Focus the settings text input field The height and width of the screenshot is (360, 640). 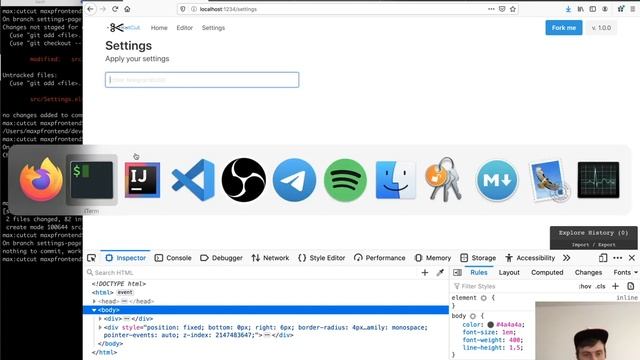[202, 80]
